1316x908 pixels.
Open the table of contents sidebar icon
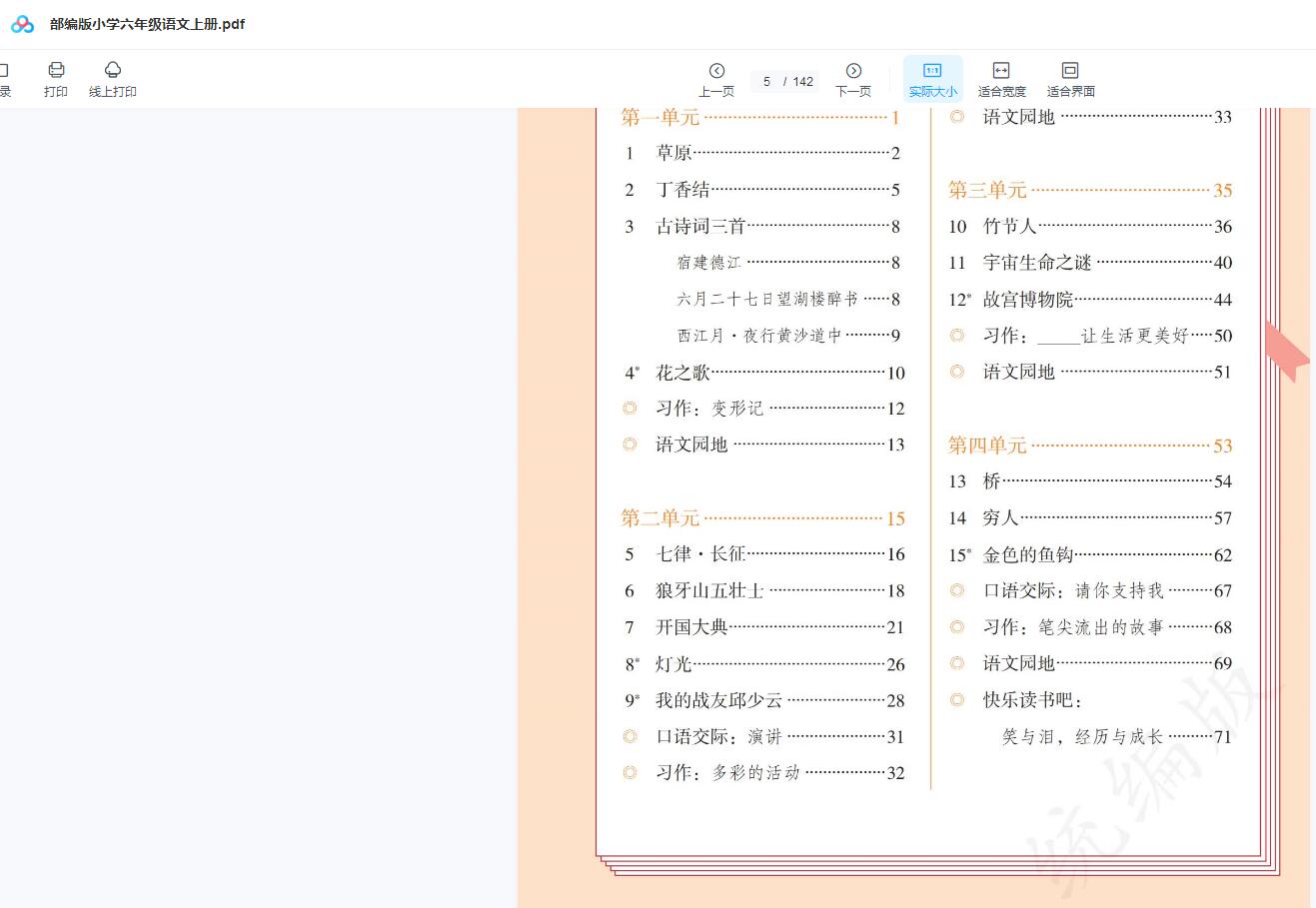click(4, 79)
